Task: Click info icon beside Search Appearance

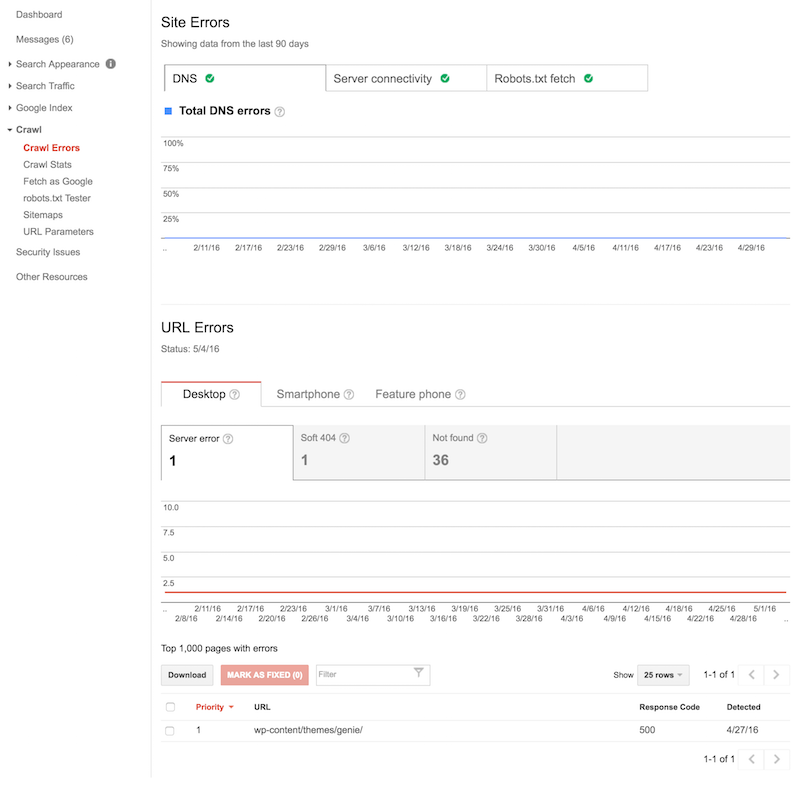Action: click(x=112, y=63)
